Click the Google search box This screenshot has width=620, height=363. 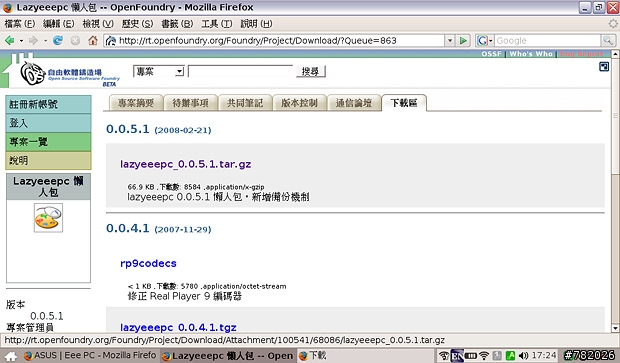(x=548, y=40)
